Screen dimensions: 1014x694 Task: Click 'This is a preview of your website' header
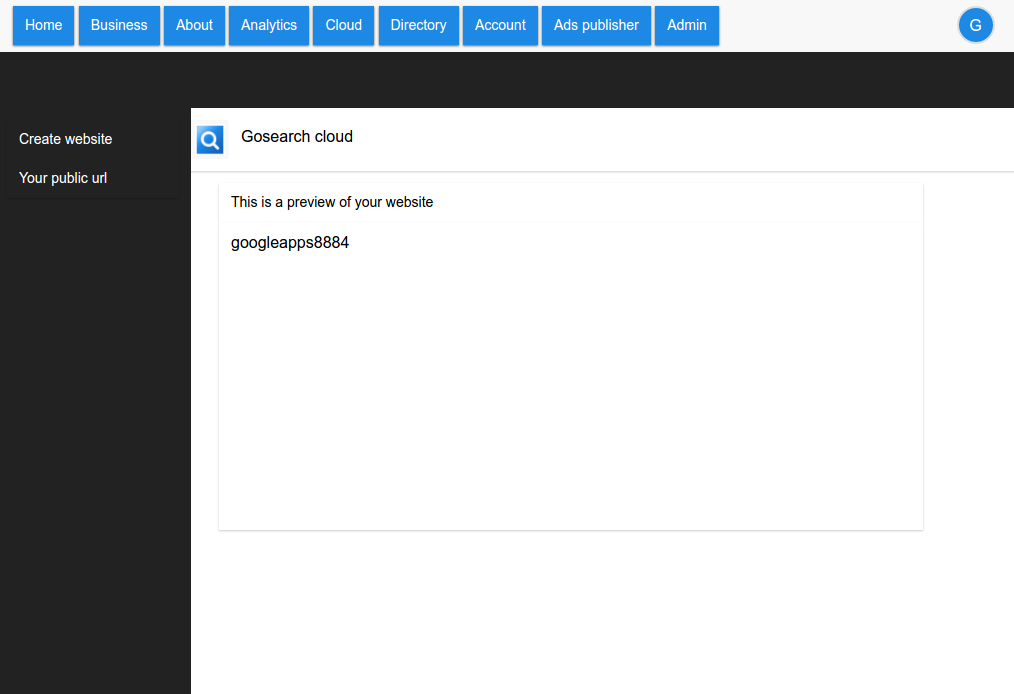[332, 202]
